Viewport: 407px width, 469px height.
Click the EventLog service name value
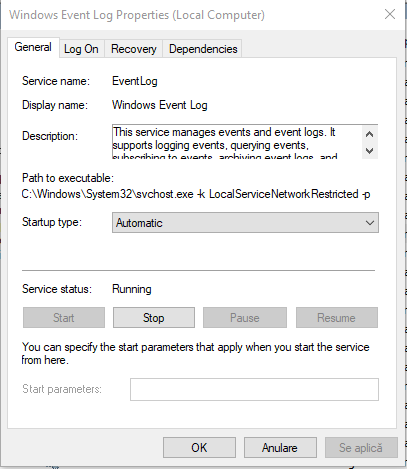[x=135, y=81]
